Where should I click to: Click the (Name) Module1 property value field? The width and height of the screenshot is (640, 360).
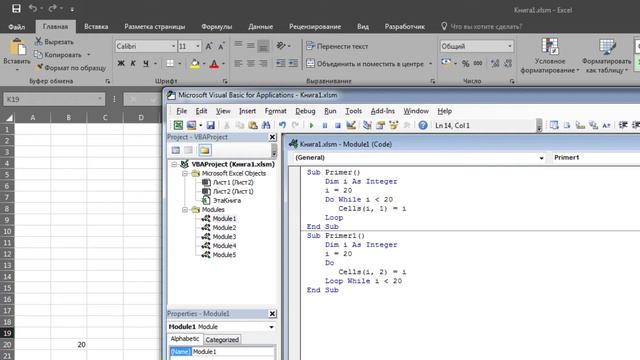click(x=233, y=351)
